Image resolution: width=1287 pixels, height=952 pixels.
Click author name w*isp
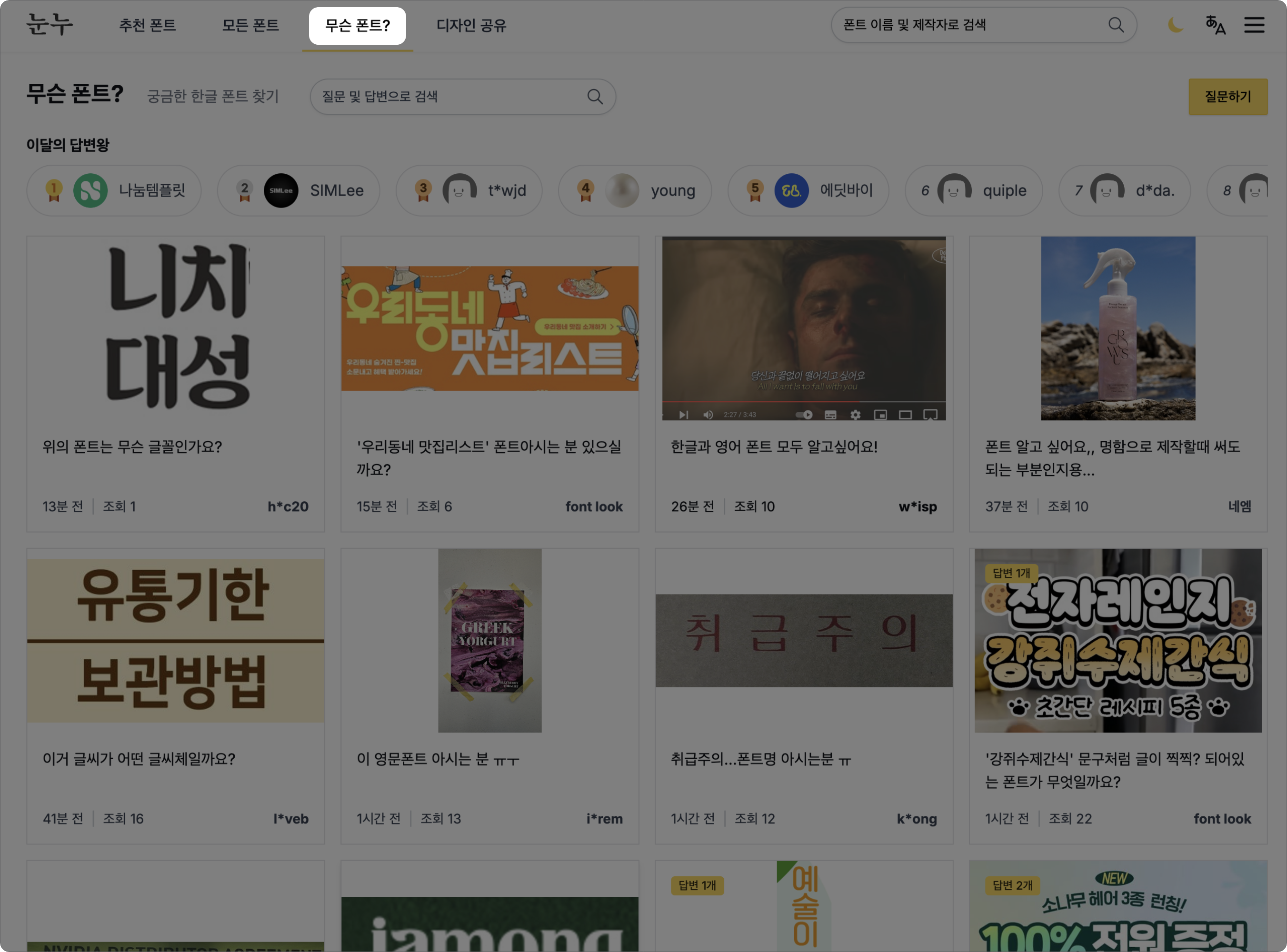click(918, 506)
